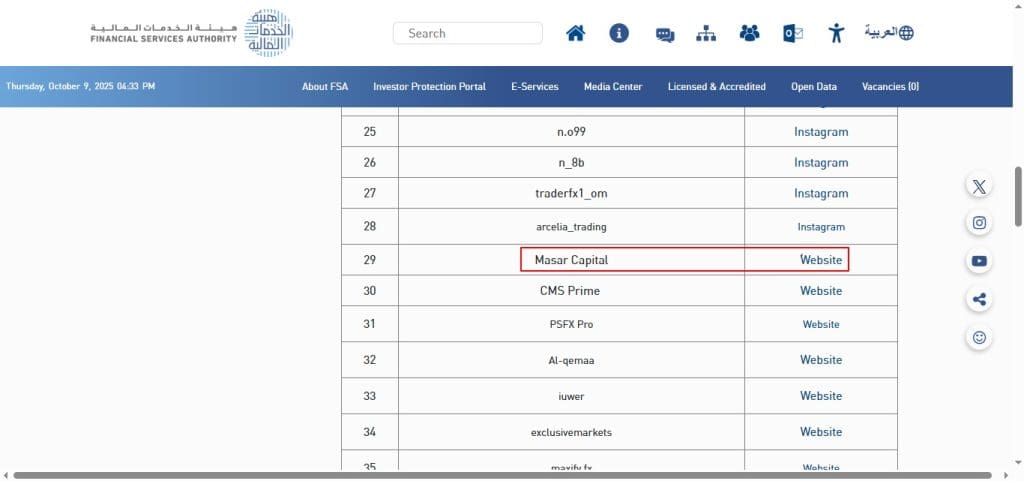Open the information icon in header

(x=619, y=33)
